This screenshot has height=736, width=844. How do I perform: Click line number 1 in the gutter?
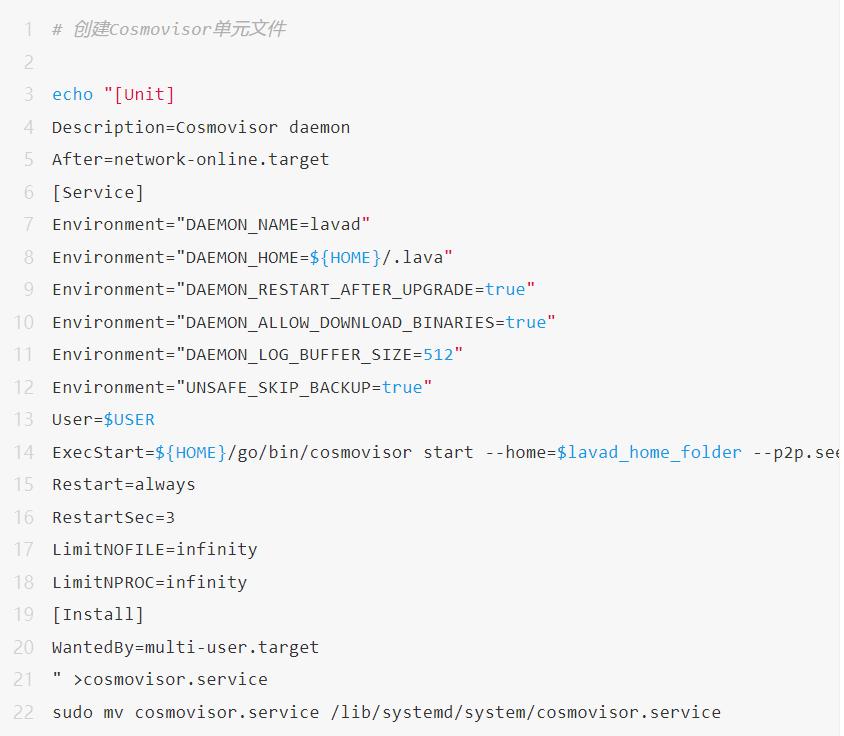pyautogui.click(x=29, y=29)
